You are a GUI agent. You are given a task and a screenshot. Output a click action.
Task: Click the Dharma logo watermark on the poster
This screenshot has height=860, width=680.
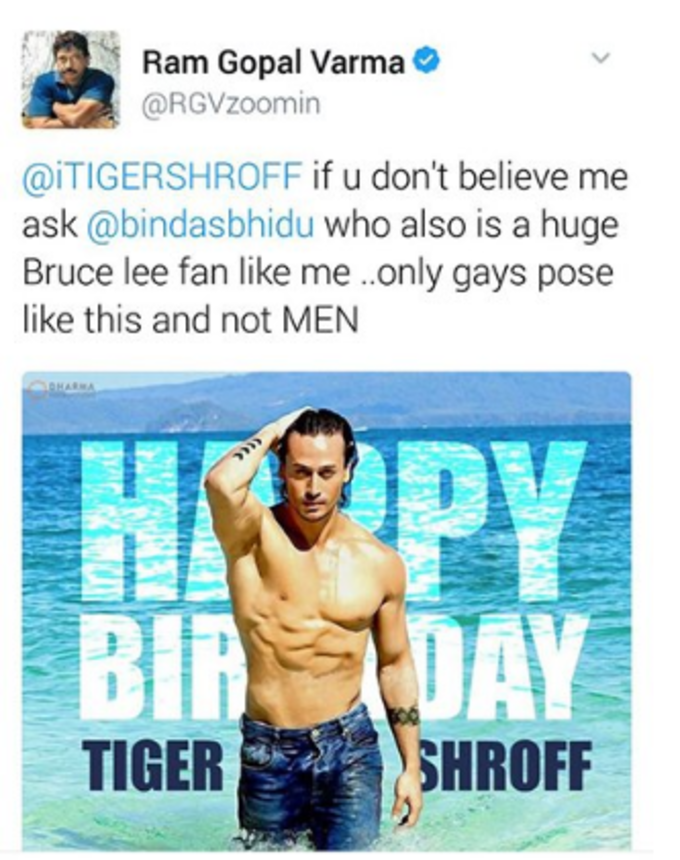pyautogui.click(x=61, y=388)
